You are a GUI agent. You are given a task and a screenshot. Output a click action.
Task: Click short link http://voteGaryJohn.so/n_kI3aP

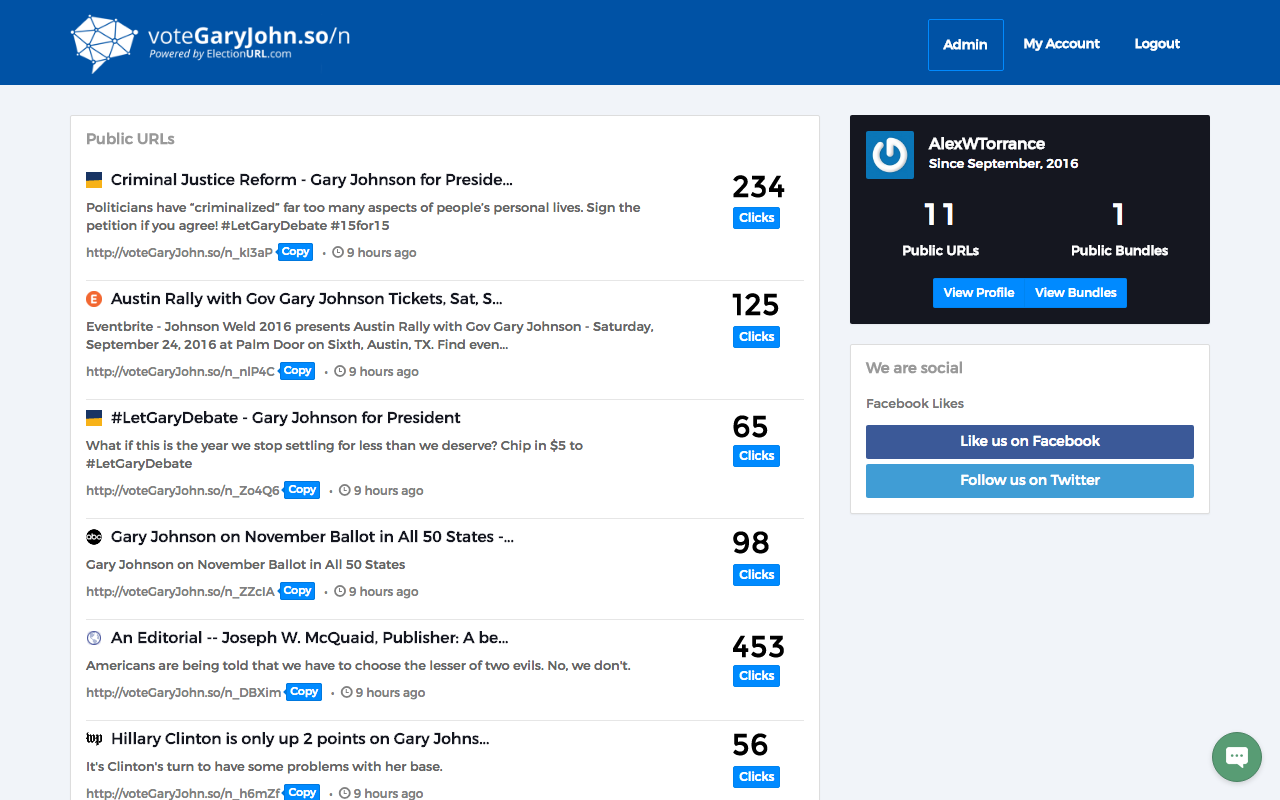(x=180, y=253)
